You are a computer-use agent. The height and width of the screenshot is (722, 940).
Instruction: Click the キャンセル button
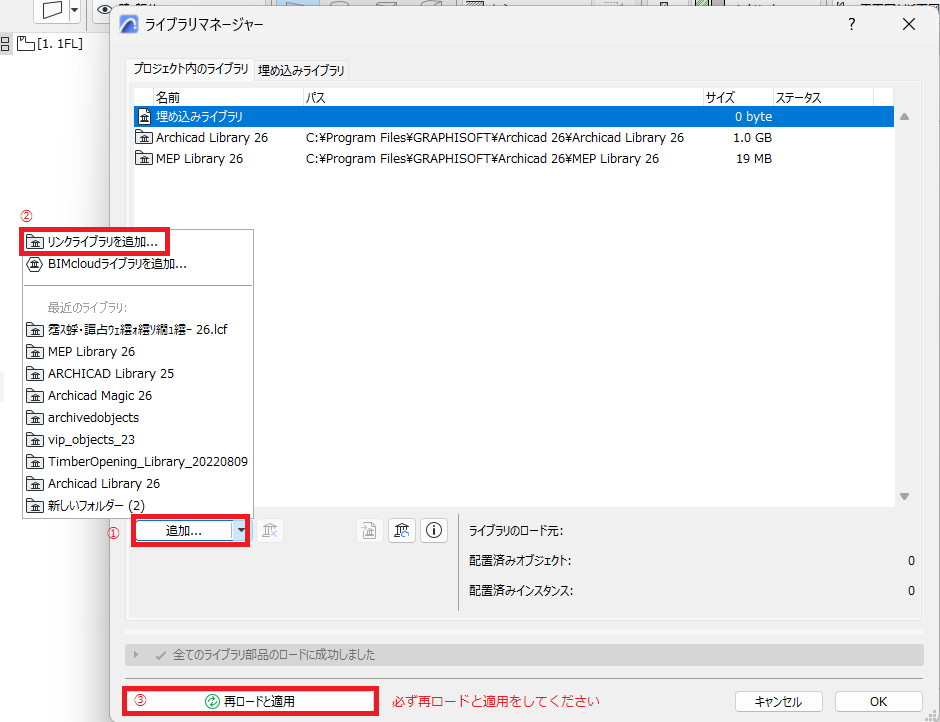coord(778,702)
